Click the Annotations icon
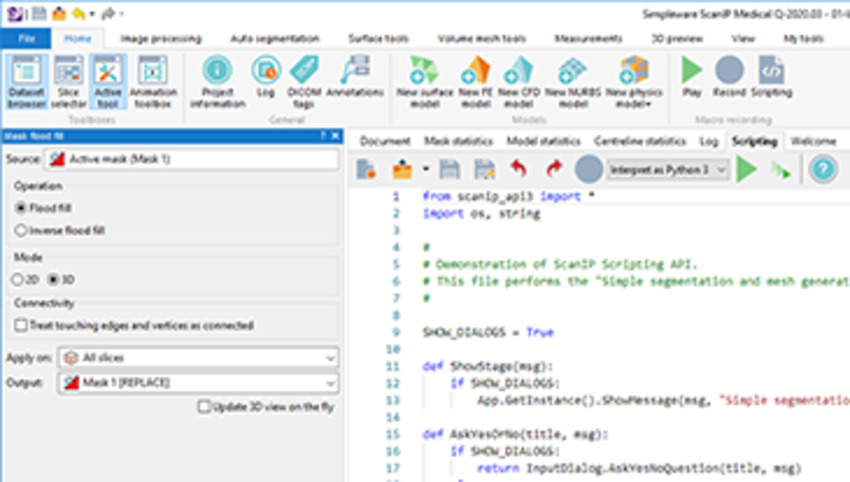 tap(354, 80)
